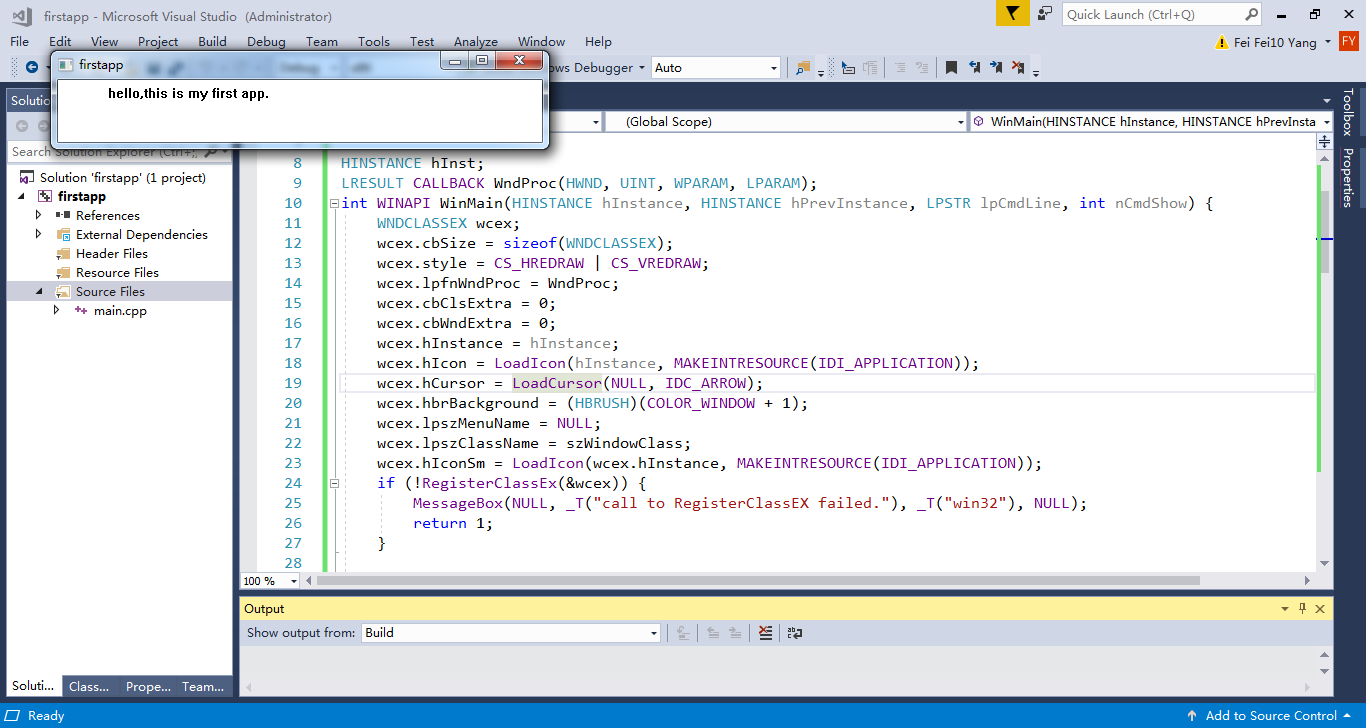Switch to the Class View tab

click(x=89, y=686)
